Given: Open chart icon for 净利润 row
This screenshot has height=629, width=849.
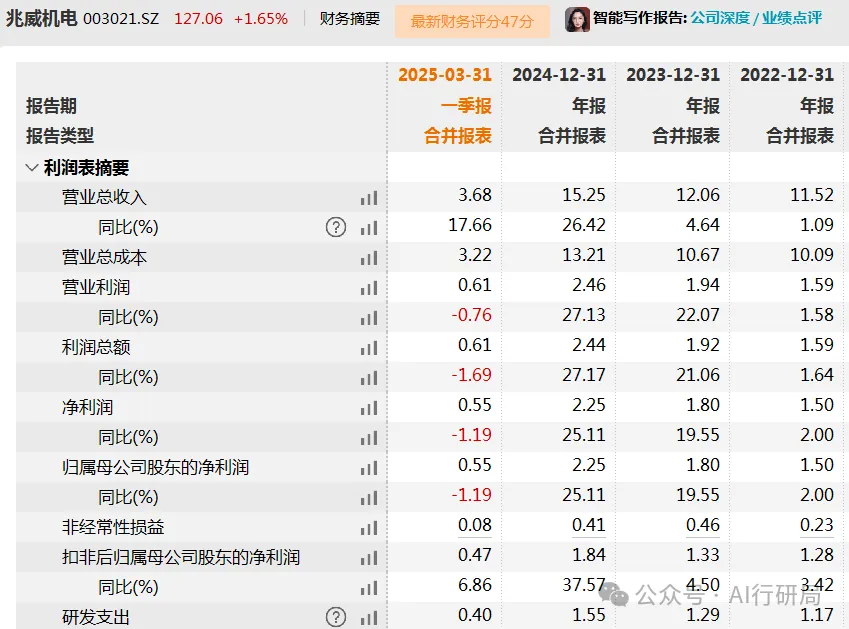Looking at the screenshot, I should (369, 408).
